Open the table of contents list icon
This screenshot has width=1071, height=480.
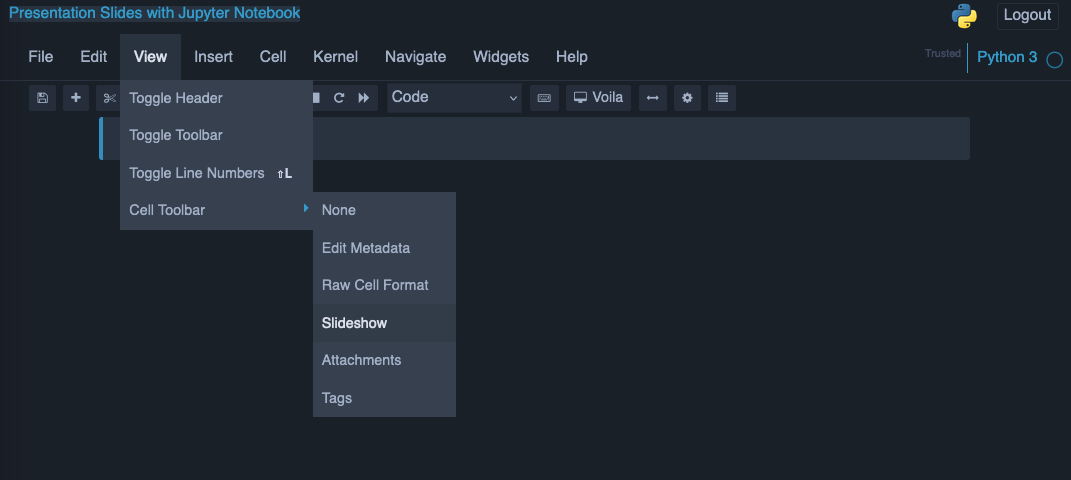722,98
